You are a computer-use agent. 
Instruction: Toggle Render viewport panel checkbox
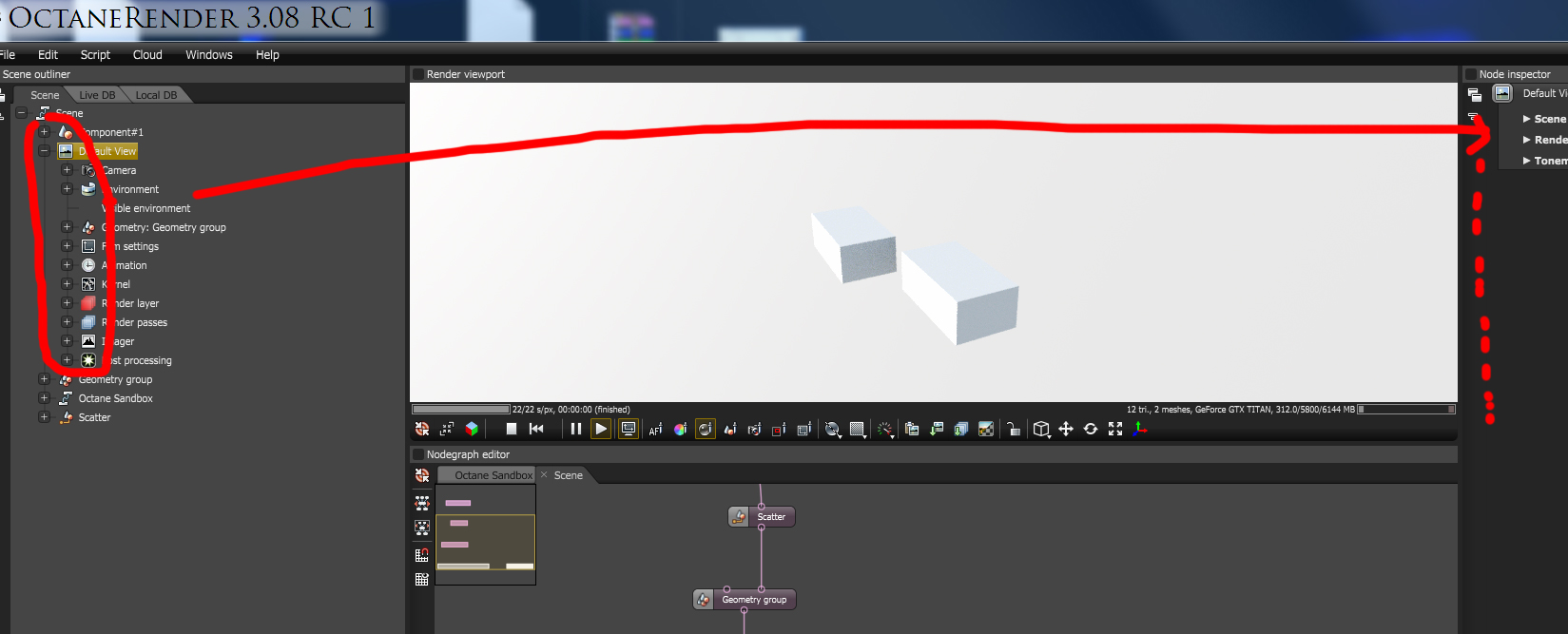(x=417, y=74)
